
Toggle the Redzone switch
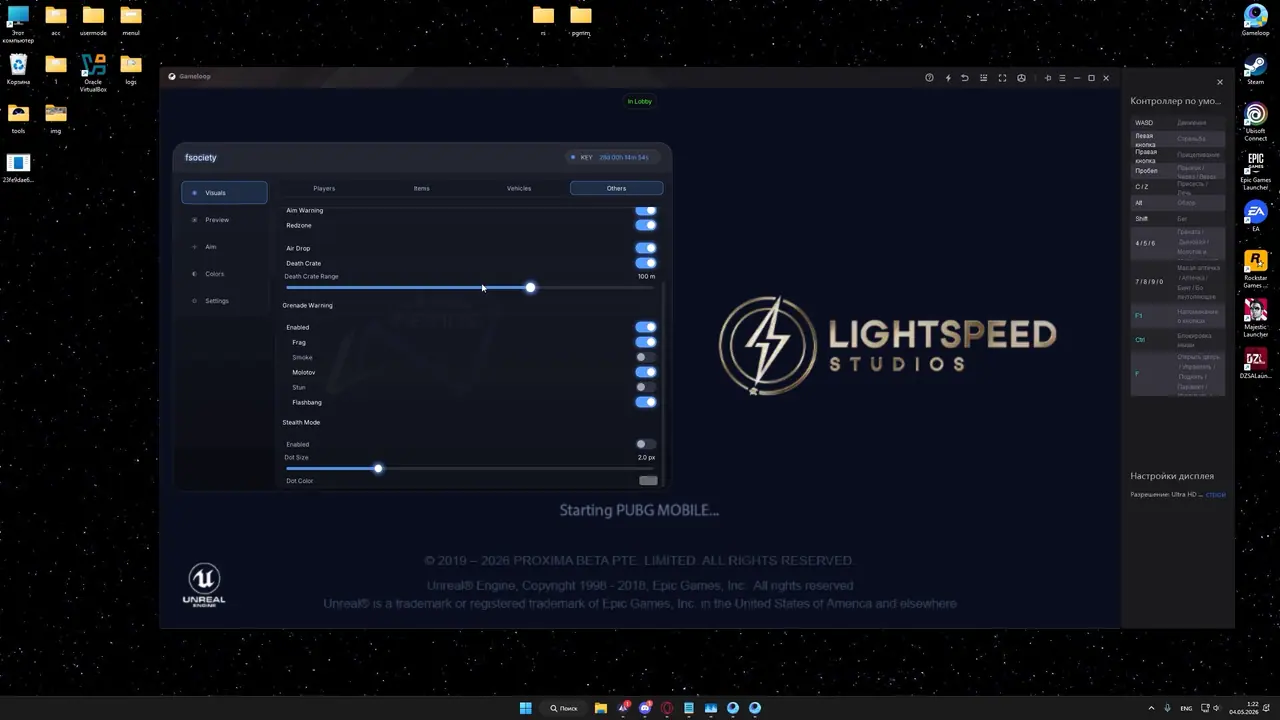[x=646, y=225]
